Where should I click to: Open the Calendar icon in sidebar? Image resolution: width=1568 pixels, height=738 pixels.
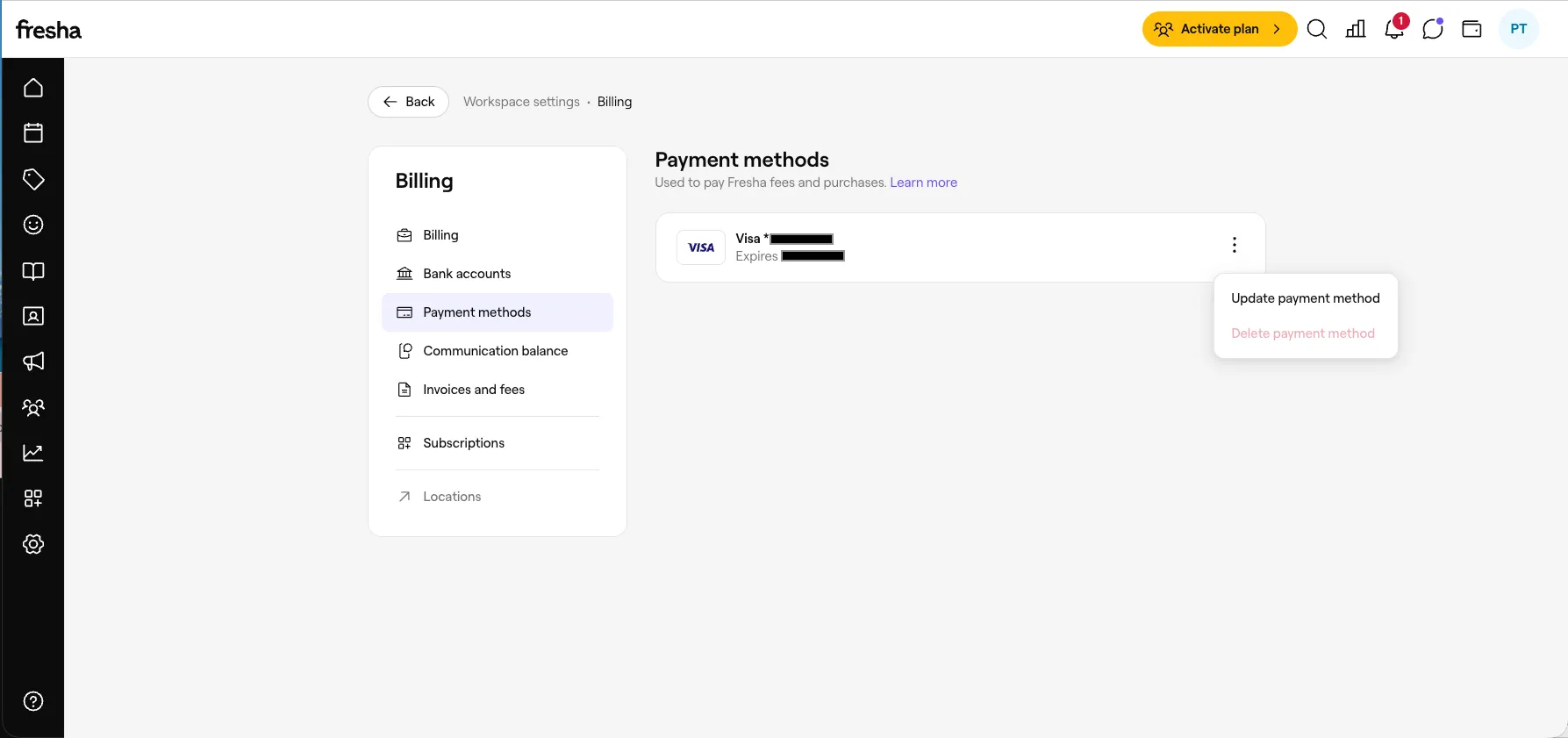(33, 133)
